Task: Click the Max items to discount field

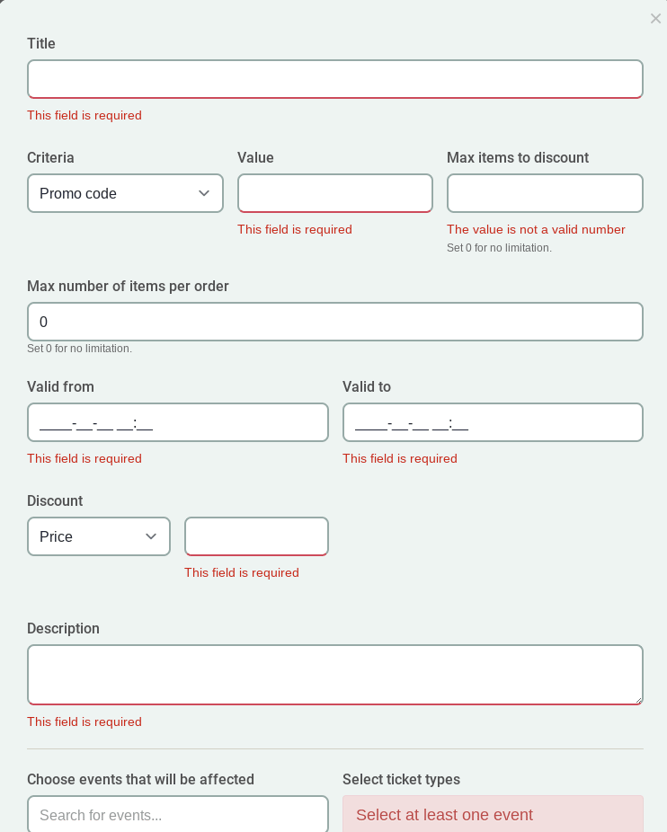Action: point(544,193)
